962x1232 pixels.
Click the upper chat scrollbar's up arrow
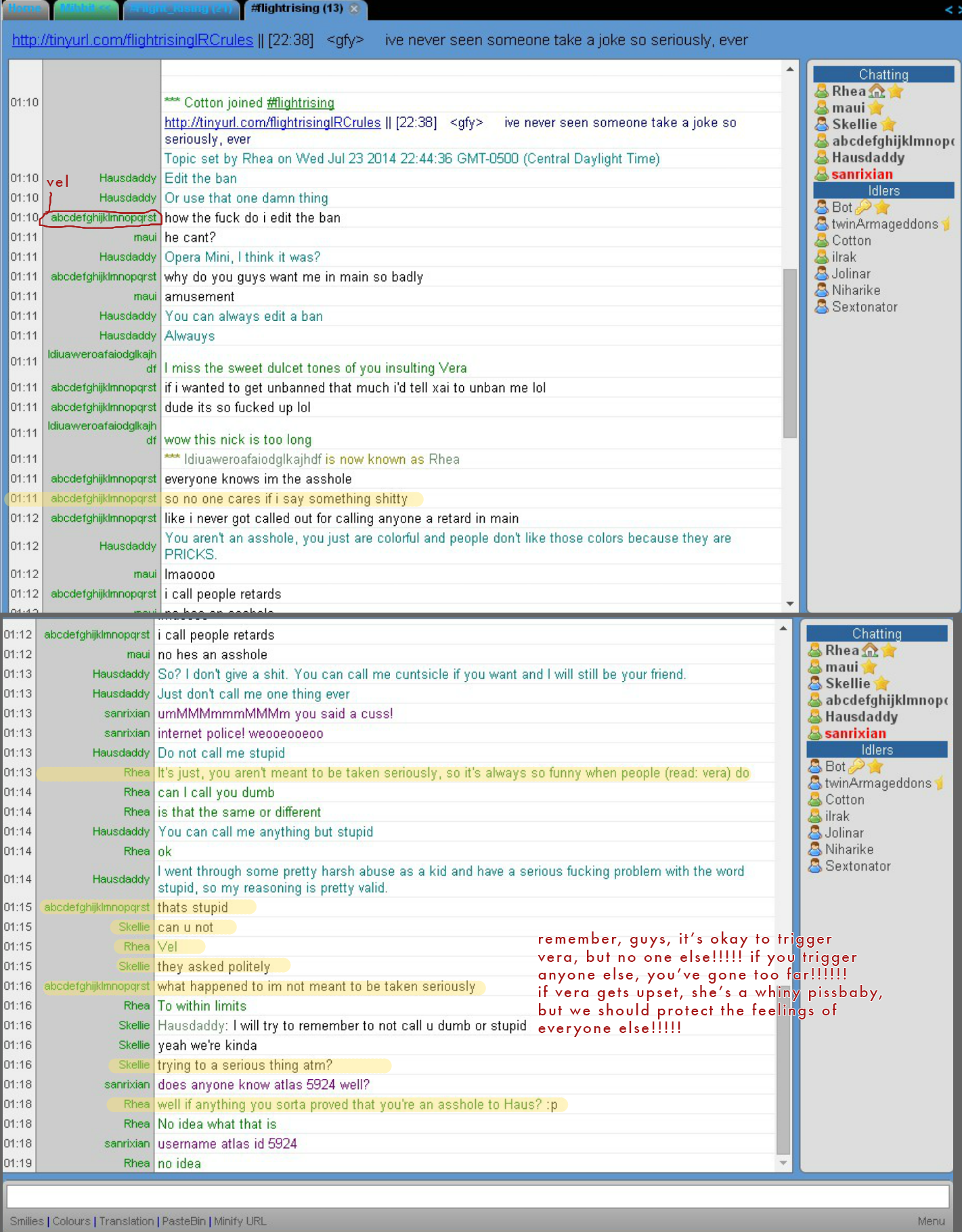pos(789,68)
